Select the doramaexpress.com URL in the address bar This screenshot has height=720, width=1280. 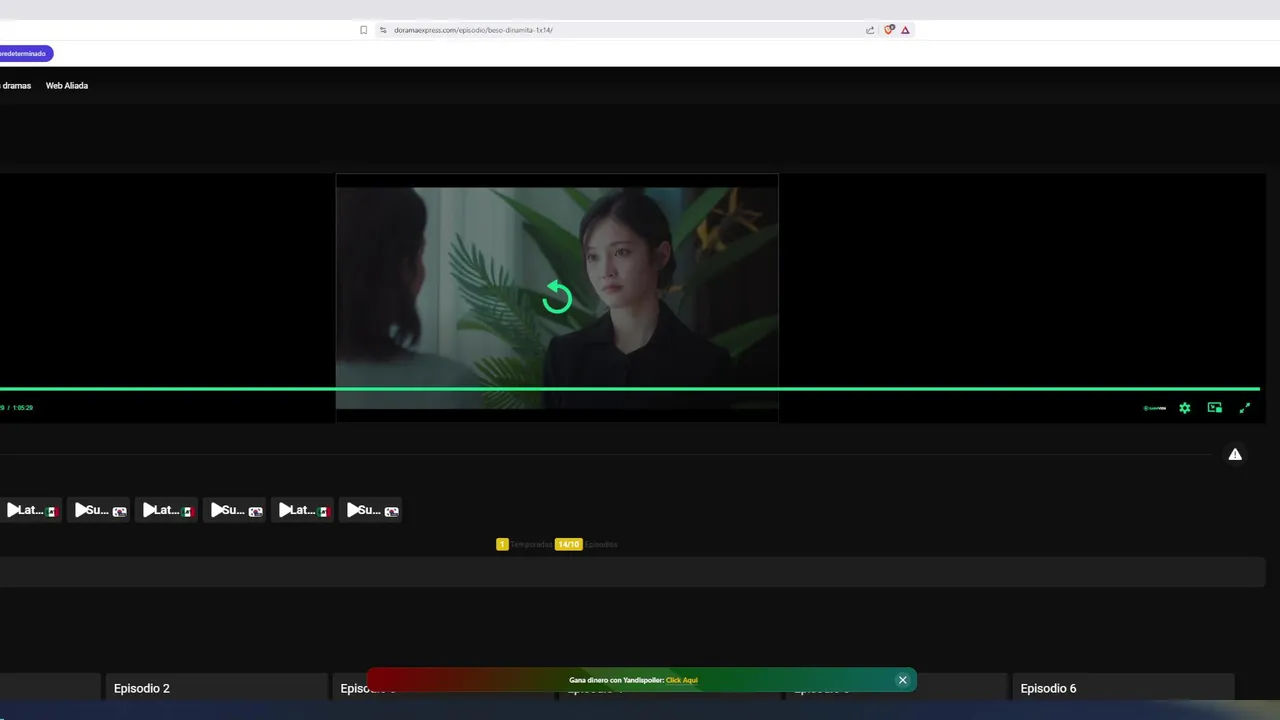473,30
